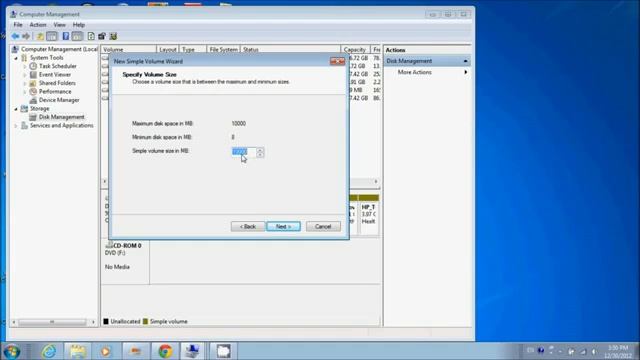Click the Status column header

pos(290,49)
